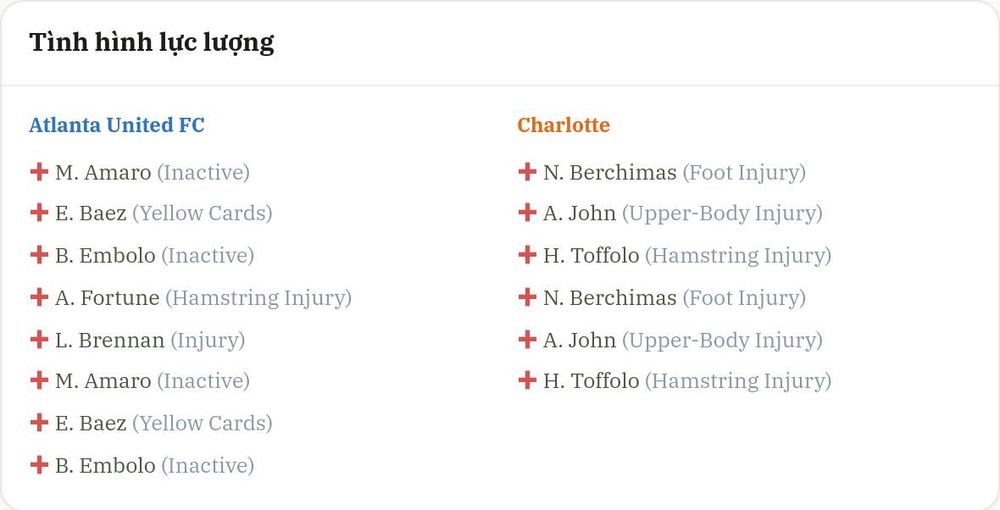The height and width of the screenshot is (510, 1000).
Task: Select the first B. Embolo player name
Action: (x=105, y=256)
